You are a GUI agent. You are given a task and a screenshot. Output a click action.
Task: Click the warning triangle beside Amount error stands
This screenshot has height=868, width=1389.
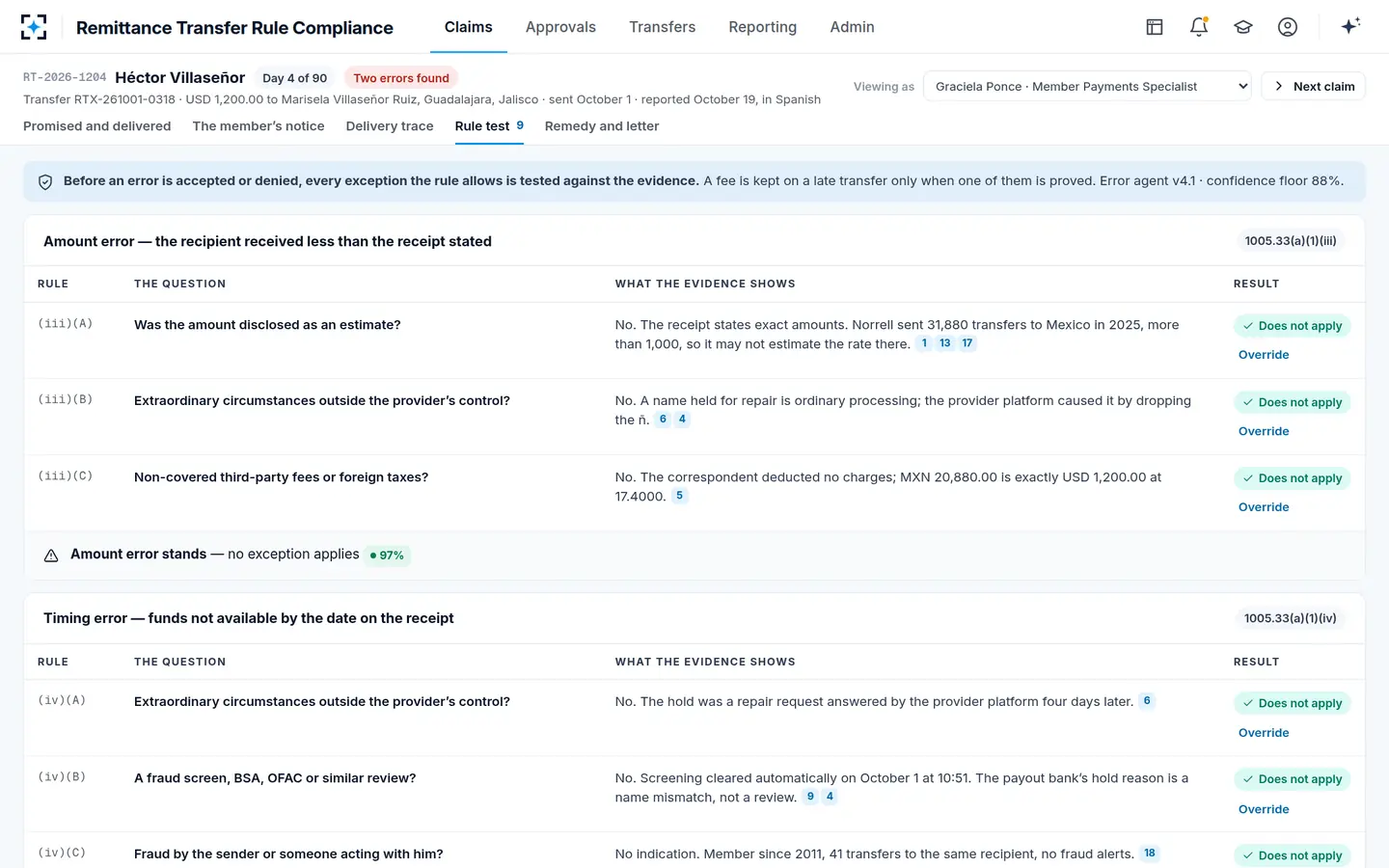51,556
